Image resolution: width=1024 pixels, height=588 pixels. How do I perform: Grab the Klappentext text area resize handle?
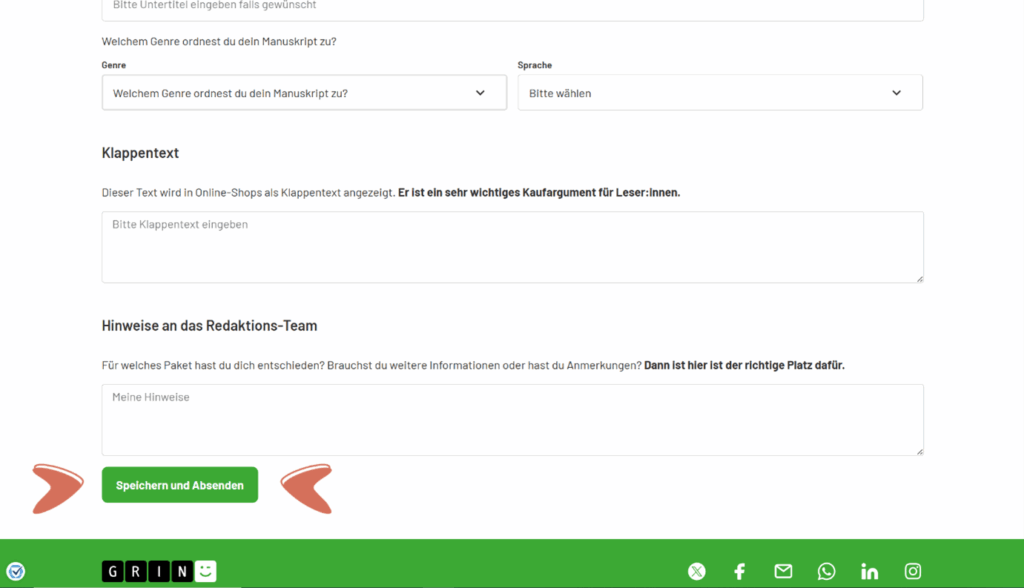[919, 278]
